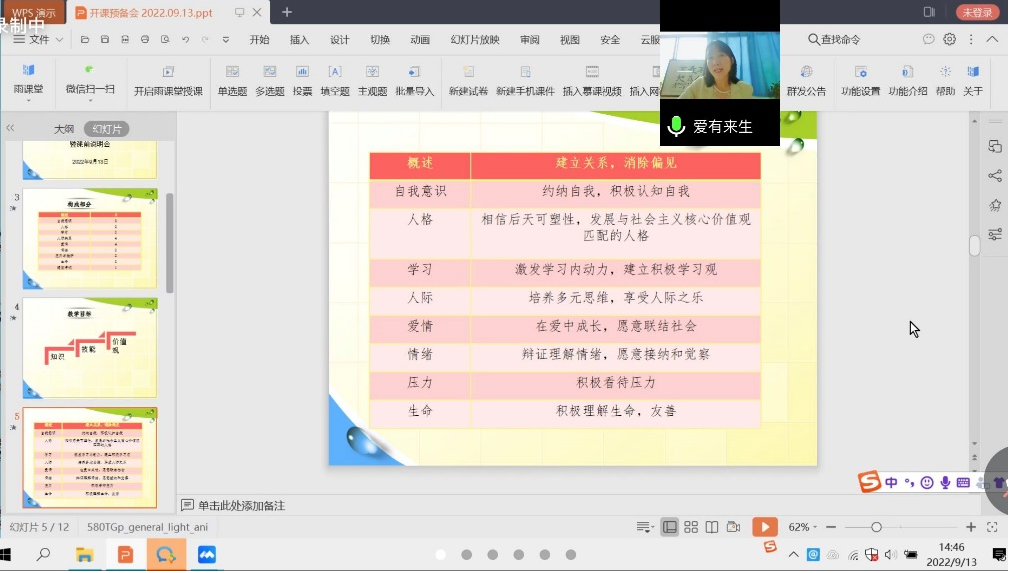Open 功能设置 feature settings
Image resolution: width=1009 pixels, height=573 pixels.
(860, 80)
